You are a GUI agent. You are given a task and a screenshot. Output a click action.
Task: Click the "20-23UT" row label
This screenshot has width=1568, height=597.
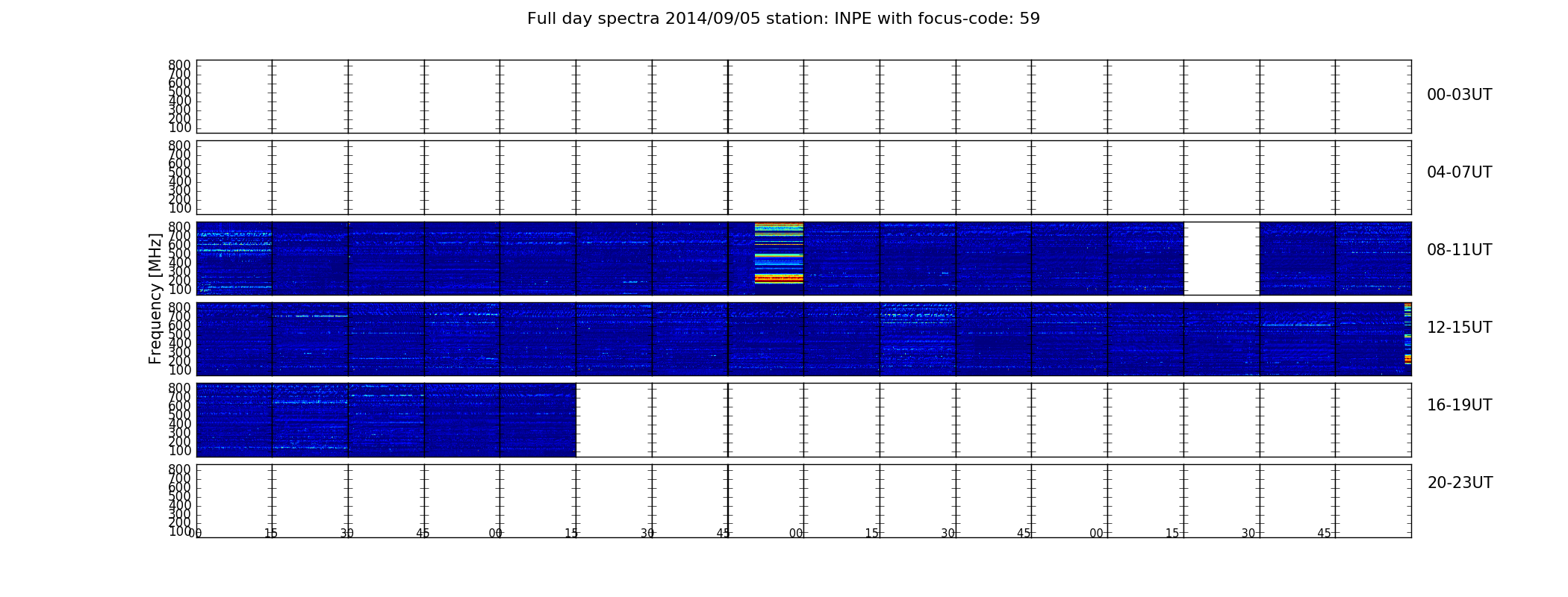[x=1460, y=483]
